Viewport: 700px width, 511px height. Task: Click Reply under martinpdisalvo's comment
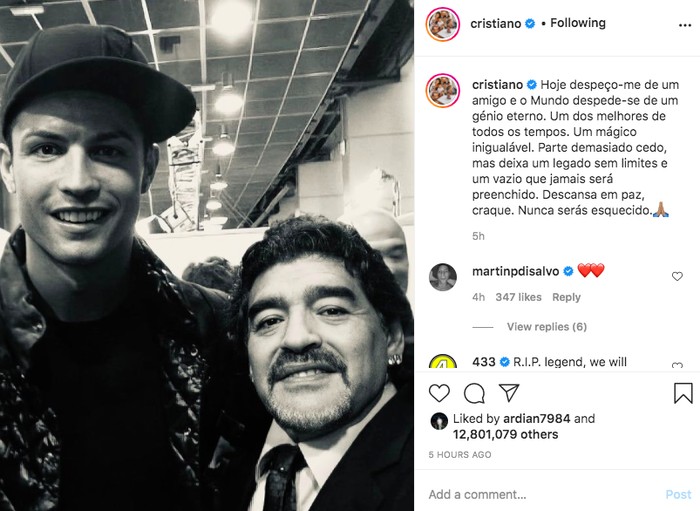566,297
